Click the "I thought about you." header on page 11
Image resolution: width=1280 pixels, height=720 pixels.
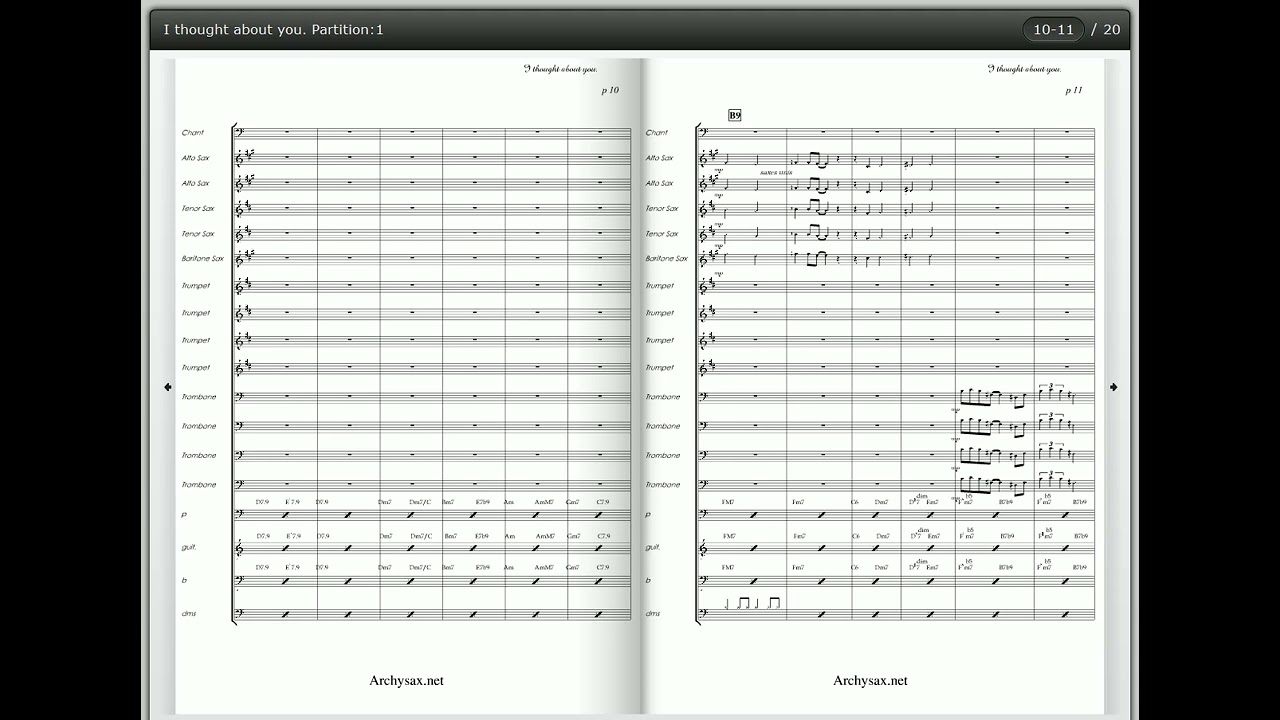[x=1025, y=69]
